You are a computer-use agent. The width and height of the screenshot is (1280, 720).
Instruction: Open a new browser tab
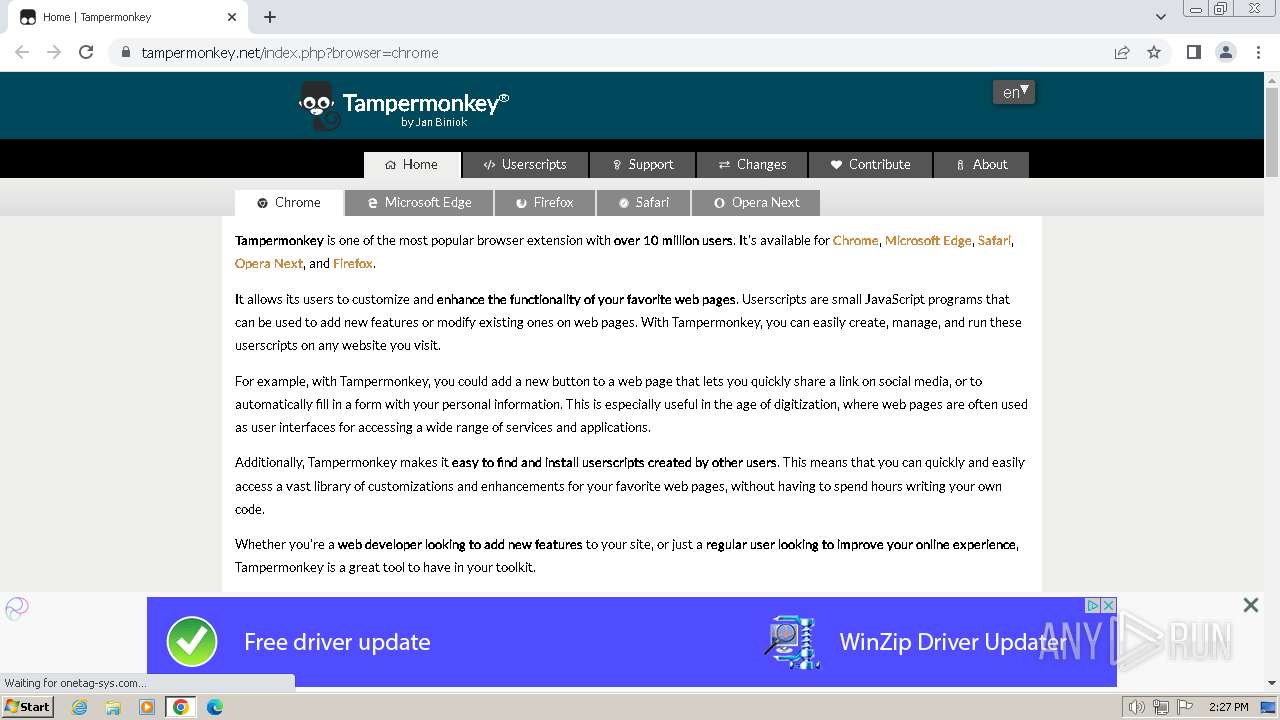tap(270, 17)
